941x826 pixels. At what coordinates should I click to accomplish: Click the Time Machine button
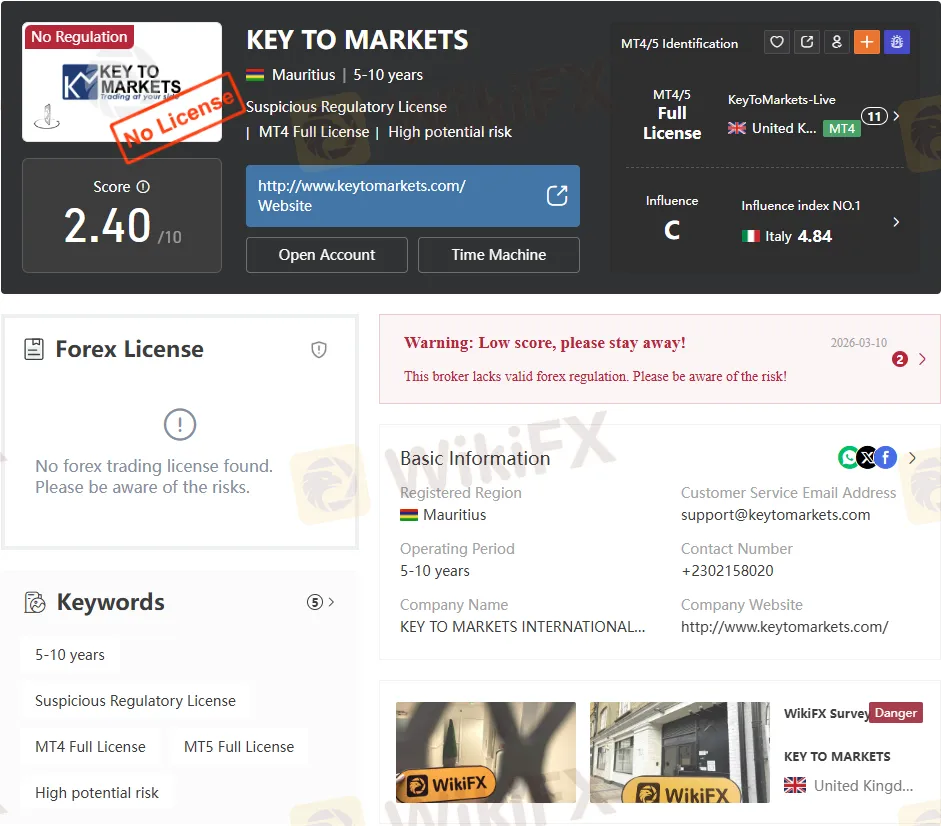(499, 255)
